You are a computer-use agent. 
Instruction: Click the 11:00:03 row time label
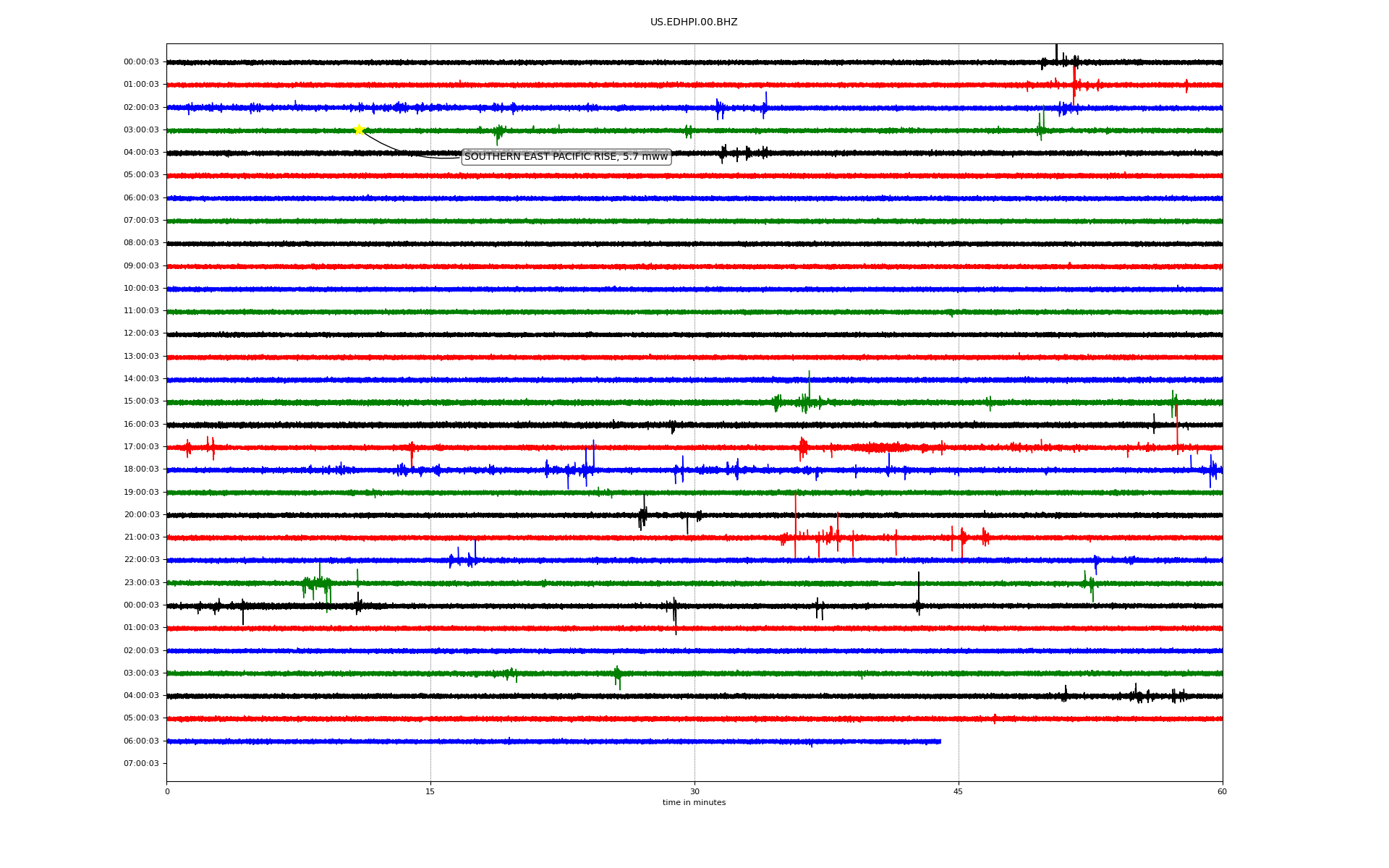point(141,311)
